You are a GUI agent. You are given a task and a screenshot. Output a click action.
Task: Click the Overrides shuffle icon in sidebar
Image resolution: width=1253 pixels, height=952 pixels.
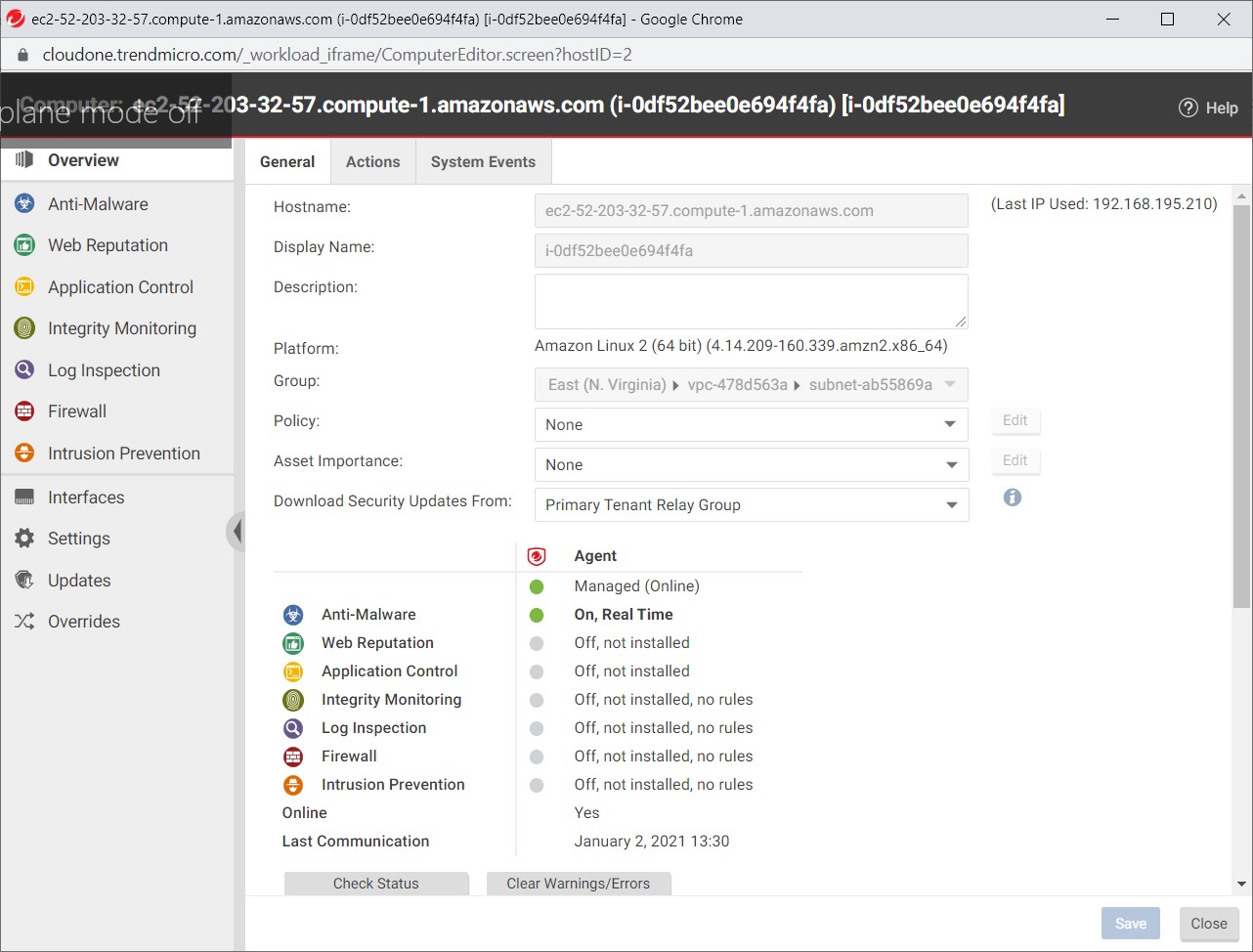[x=24, y=622]
